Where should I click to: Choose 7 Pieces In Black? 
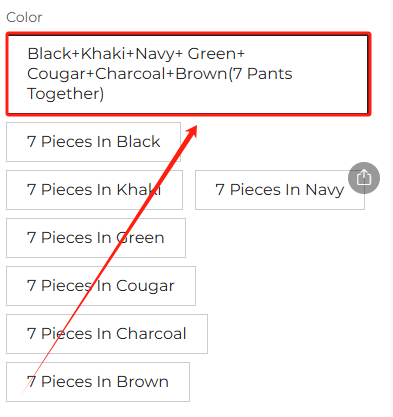pos(93,142)
